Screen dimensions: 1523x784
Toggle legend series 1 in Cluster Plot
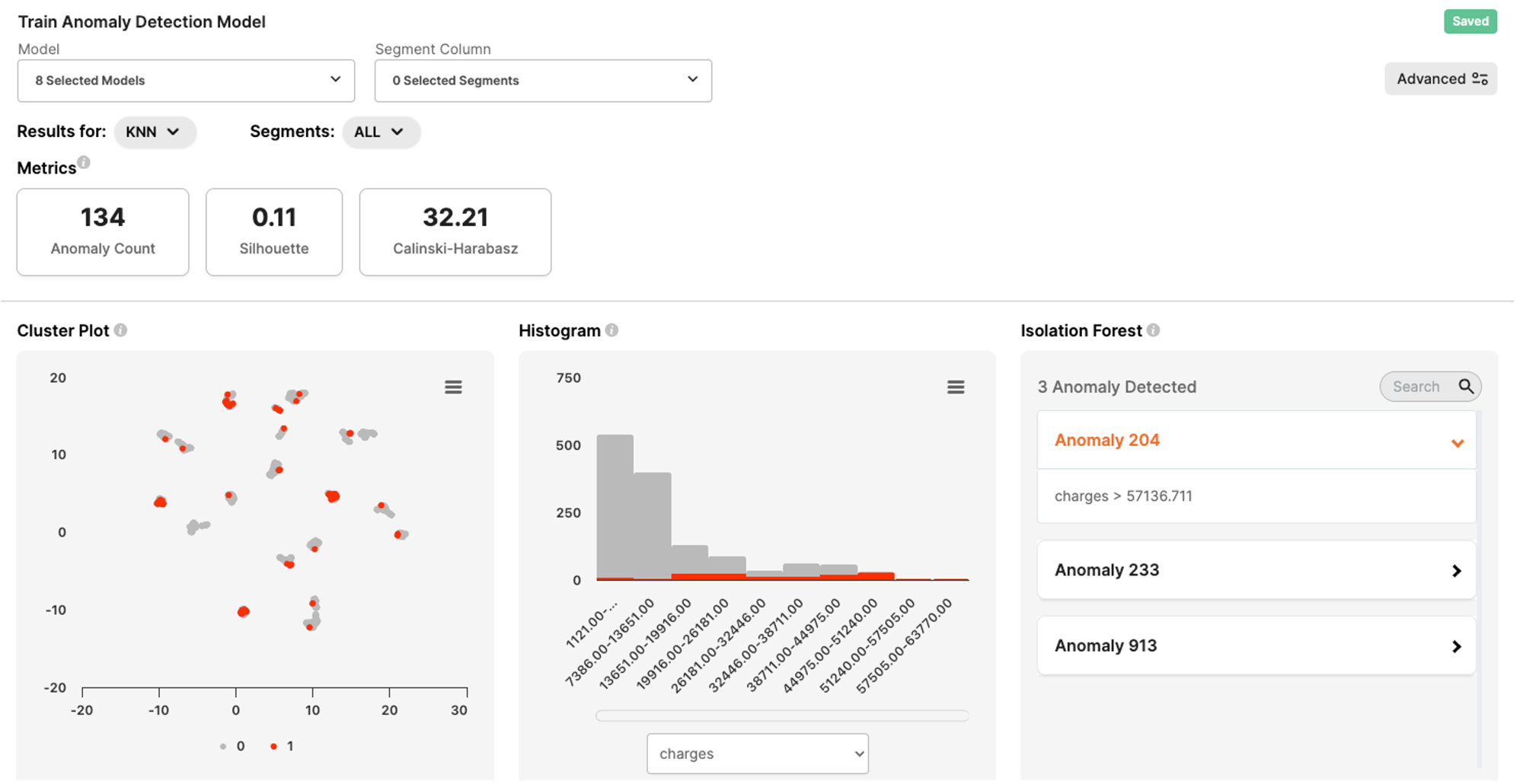coord(282,747)
